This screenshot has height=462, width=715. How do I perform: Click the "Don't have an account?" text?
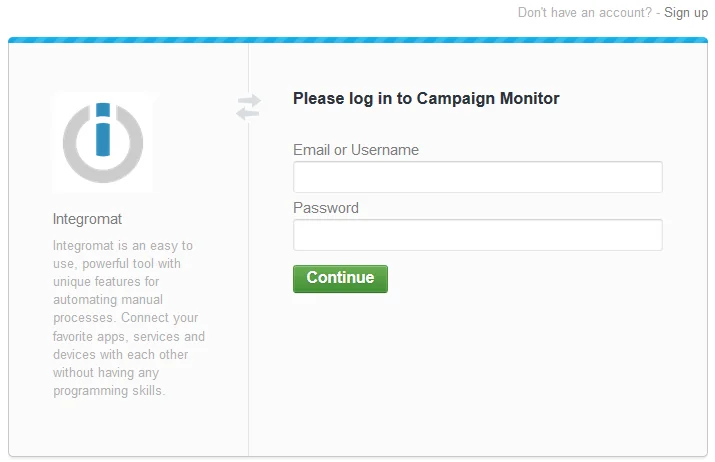point(585,13)
